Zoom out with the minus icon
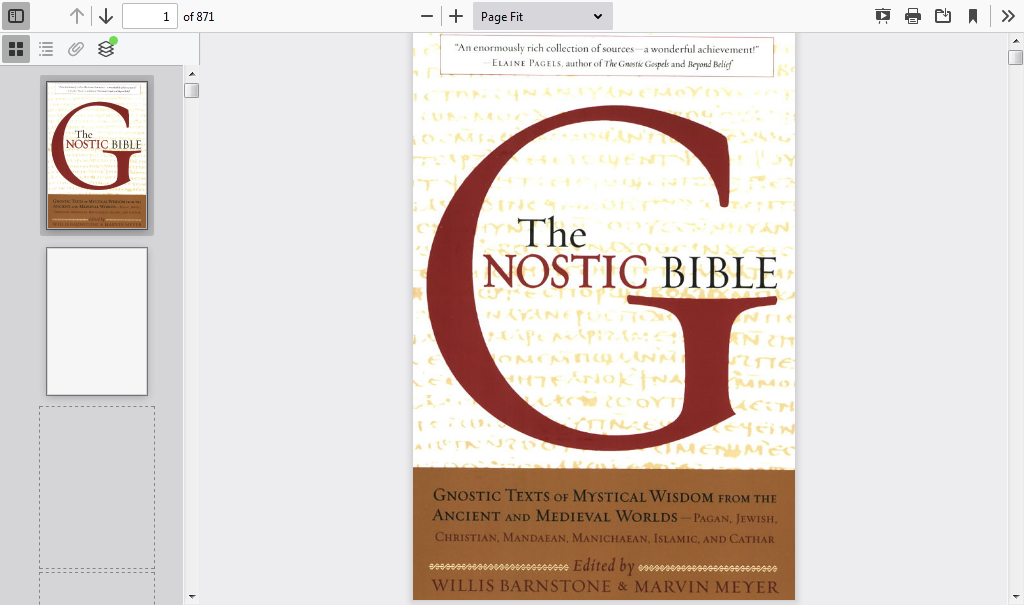 (427, 16)
